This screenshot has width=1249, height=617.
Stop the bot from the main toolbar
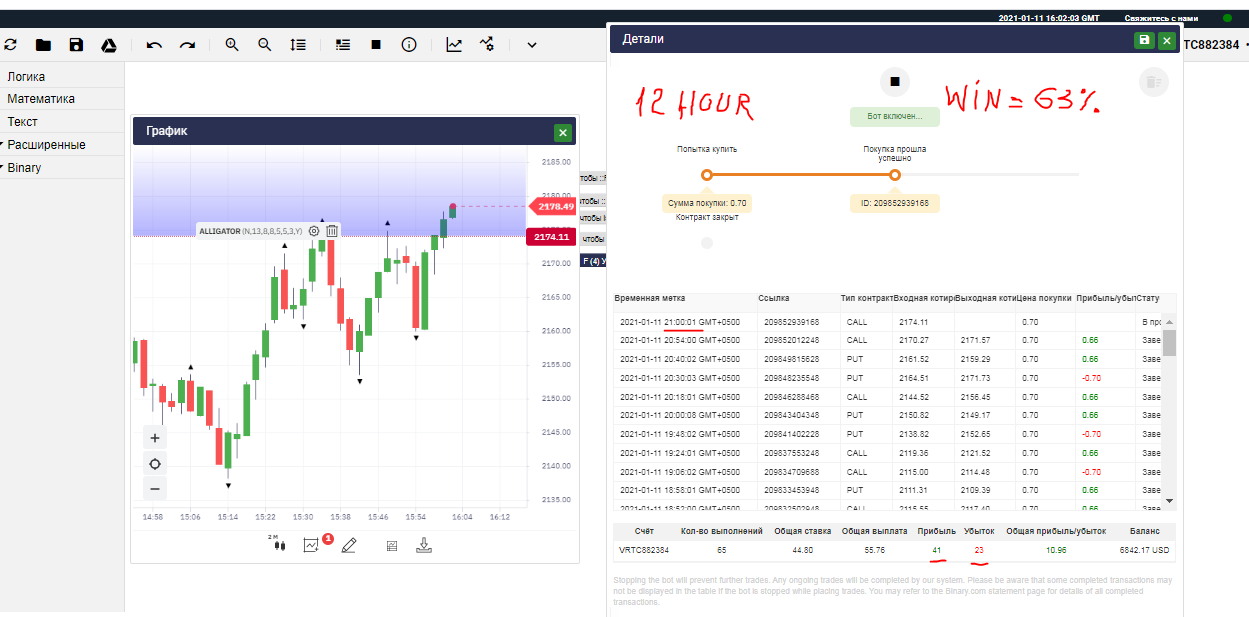376,45
